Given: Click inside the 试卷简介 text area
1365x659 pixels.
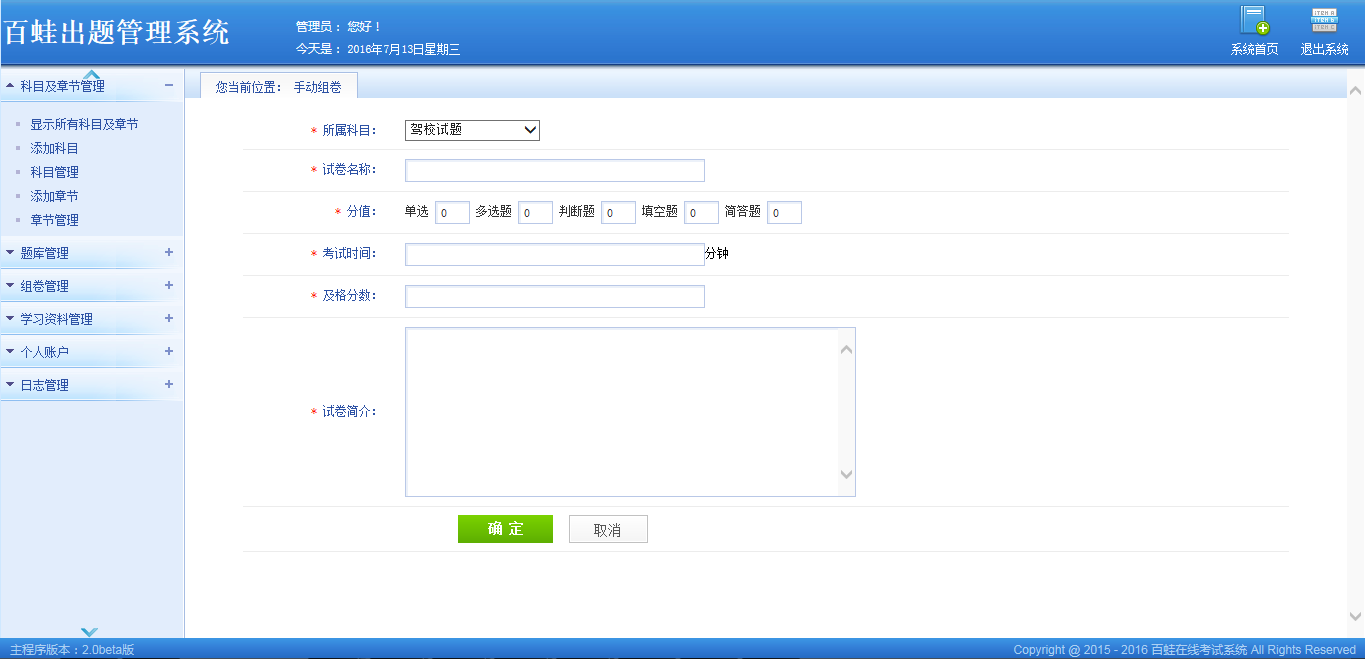Looking at the screenshot, I should pos(620,411).
